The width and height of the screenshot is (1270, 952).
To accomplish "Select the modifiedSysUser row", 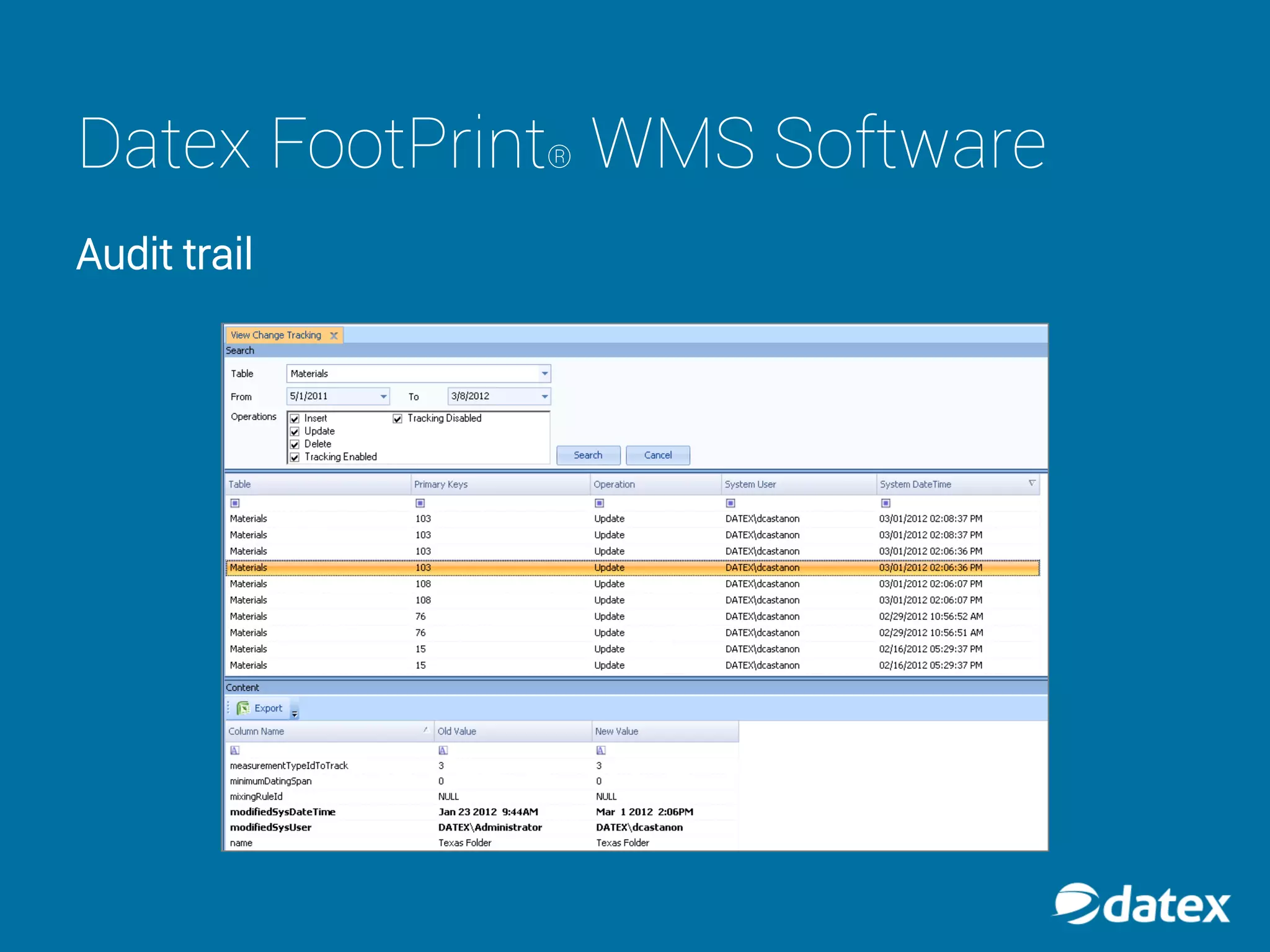I will [482, 827].
